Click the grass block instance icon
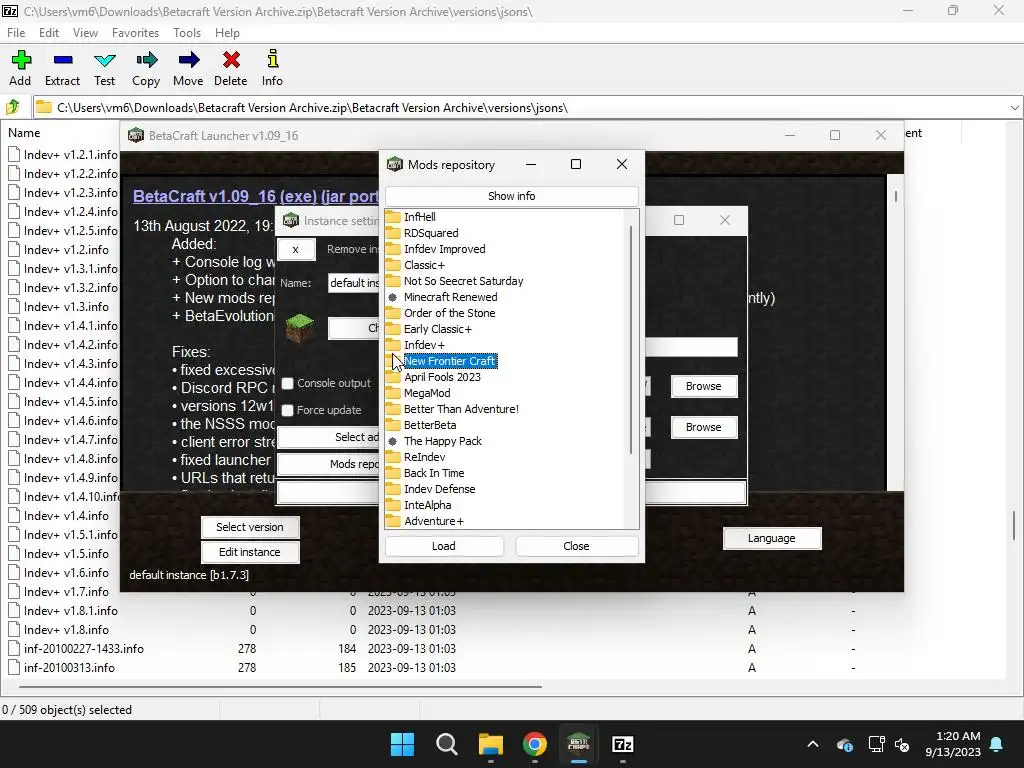 point(300,328)
